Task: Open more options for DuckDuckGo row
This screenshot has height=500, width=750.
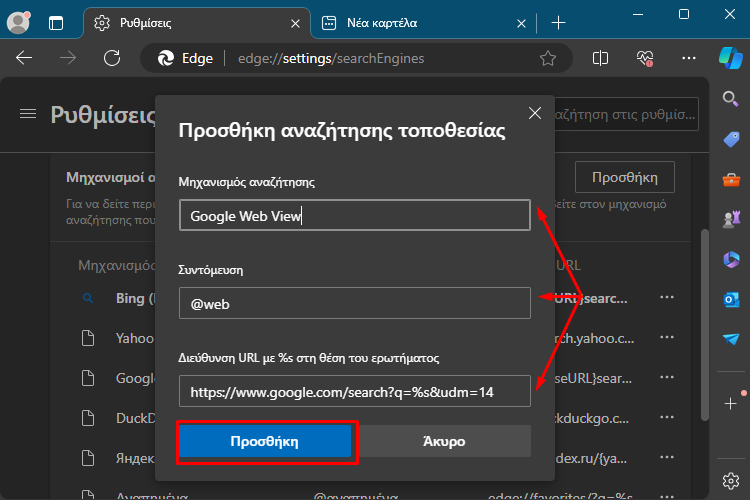Action: [x=667, y=418]
